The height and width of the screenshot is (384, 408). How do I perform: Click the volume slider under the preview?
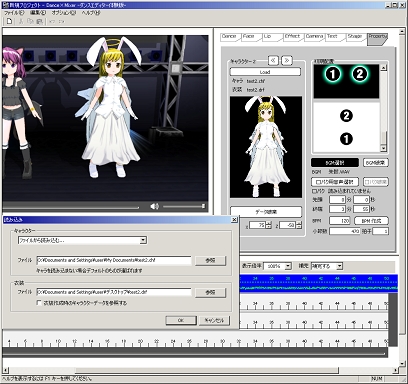184,207
